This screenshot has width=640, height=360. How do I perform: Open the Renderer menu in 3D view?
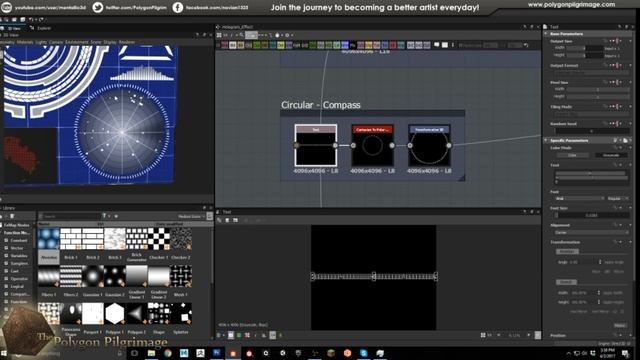click(x=127, y=42)
